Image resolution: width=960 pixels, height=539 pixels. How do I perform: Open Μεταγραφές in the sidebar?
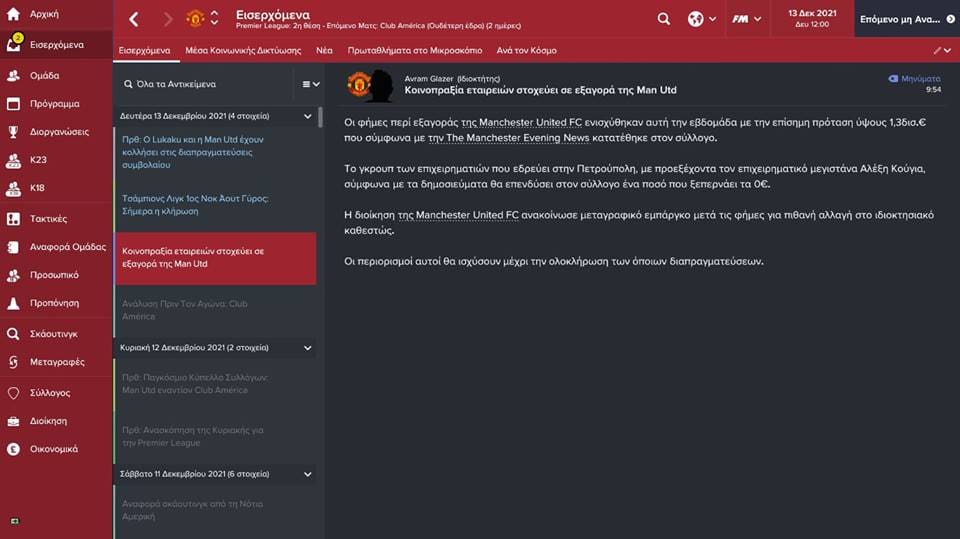pos(57,362)
